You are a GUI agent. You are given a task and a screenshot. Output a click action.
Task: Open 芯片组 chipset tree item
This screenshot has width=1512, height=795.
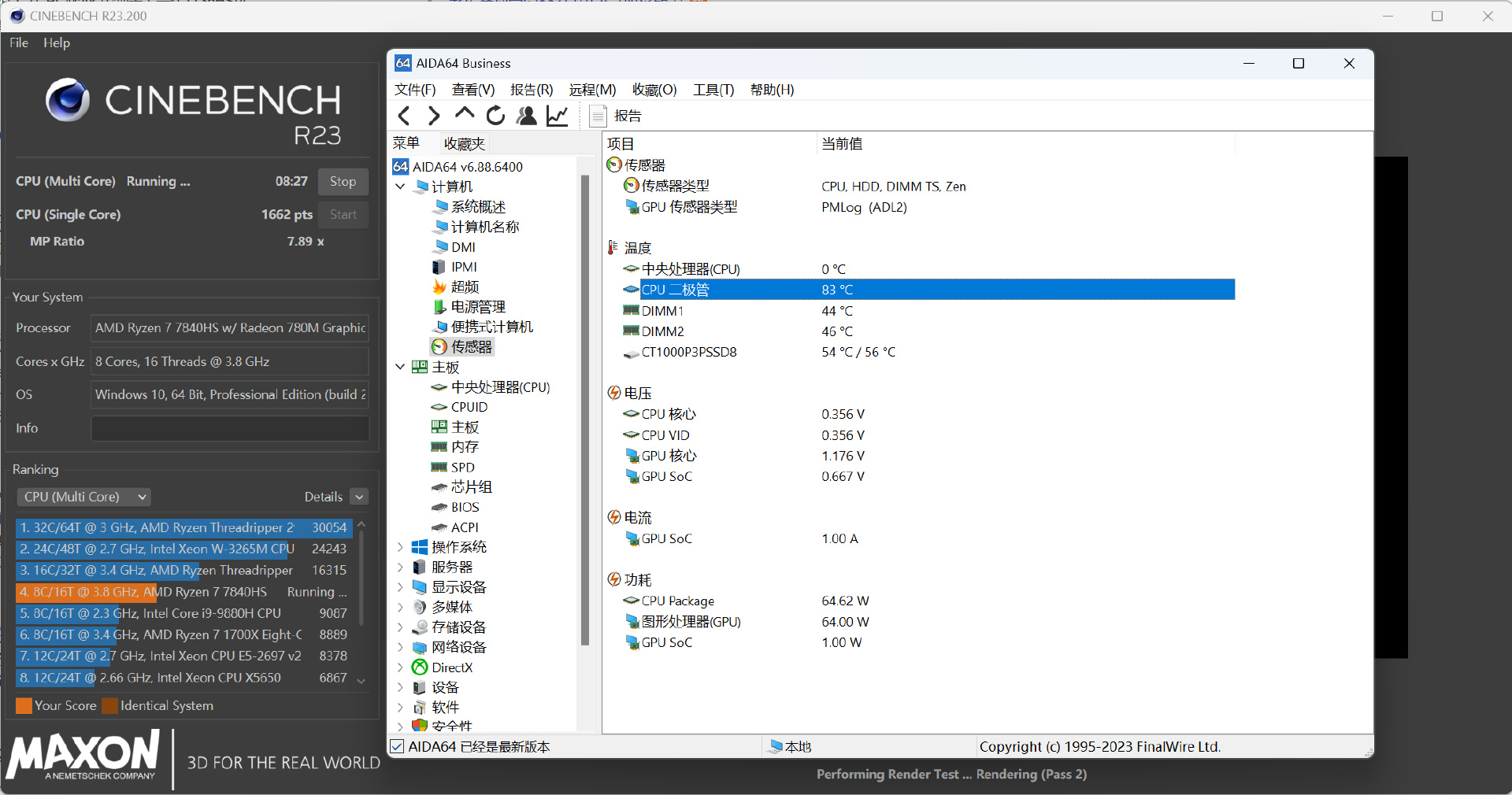point(461,486)
